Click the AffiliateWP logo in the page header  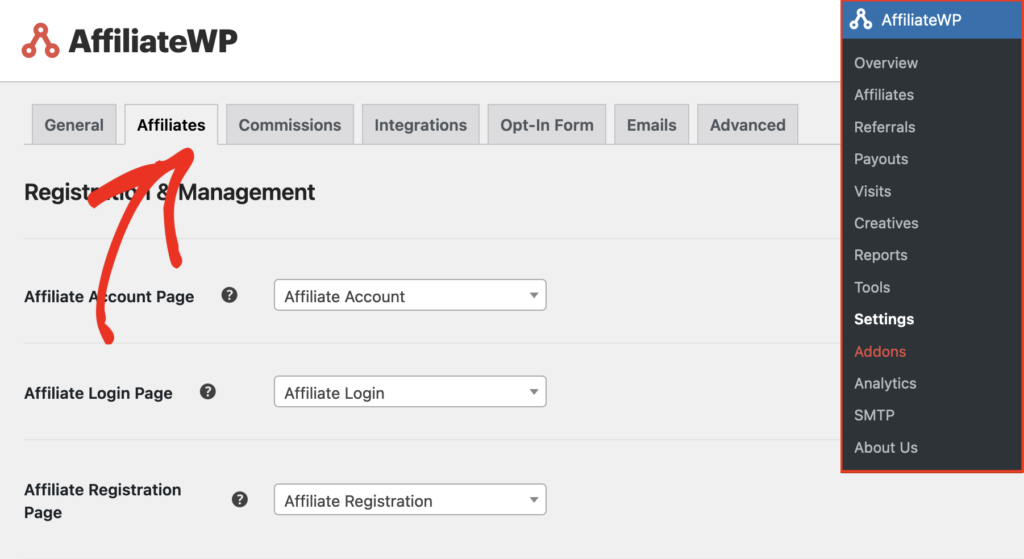(x=129, y=40)
